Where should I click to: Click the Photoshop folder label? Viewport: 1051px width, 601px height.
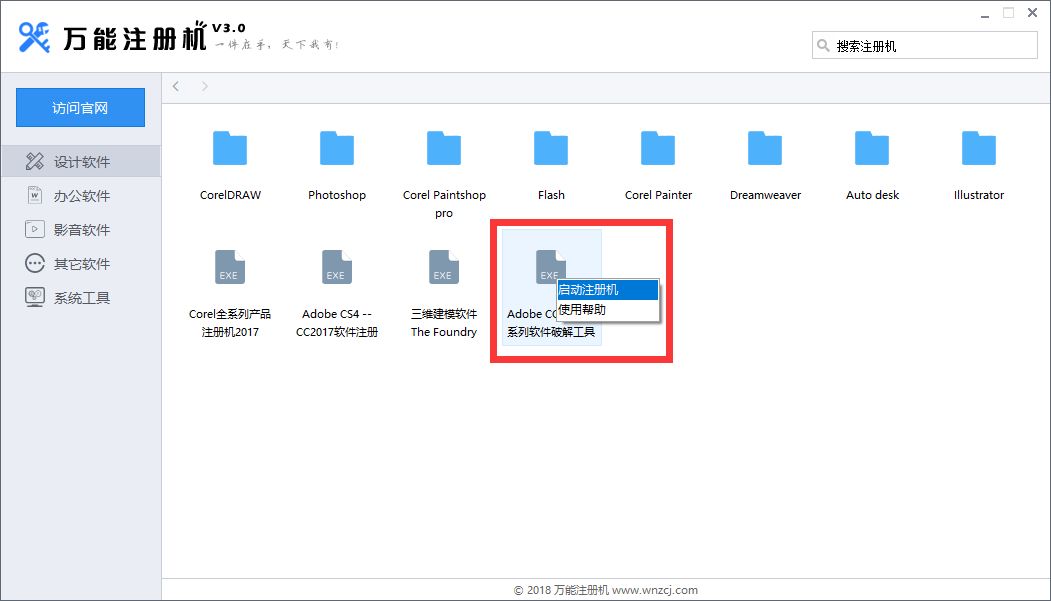(x=336, y=195)
